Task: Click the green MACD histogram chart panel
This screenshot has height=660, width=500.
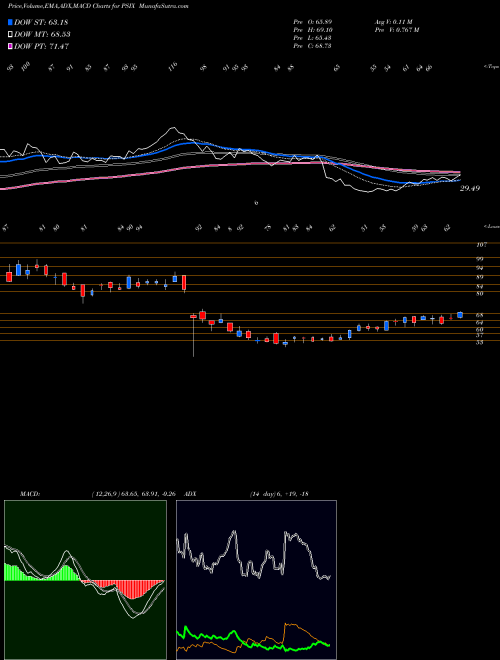Action: [85, 580]
